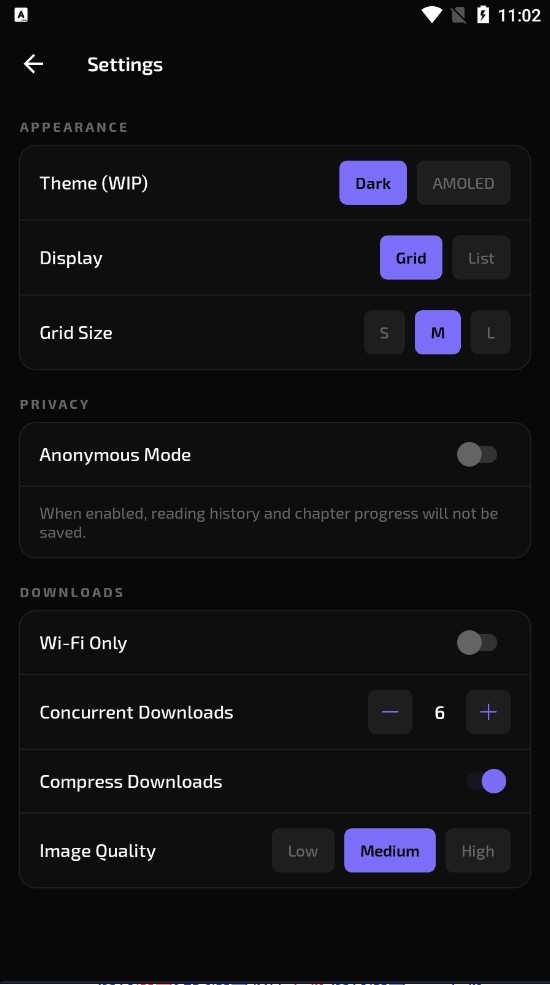Set Grid Size to S
This screenshot has height=985, width=550.
pos(384,332)
